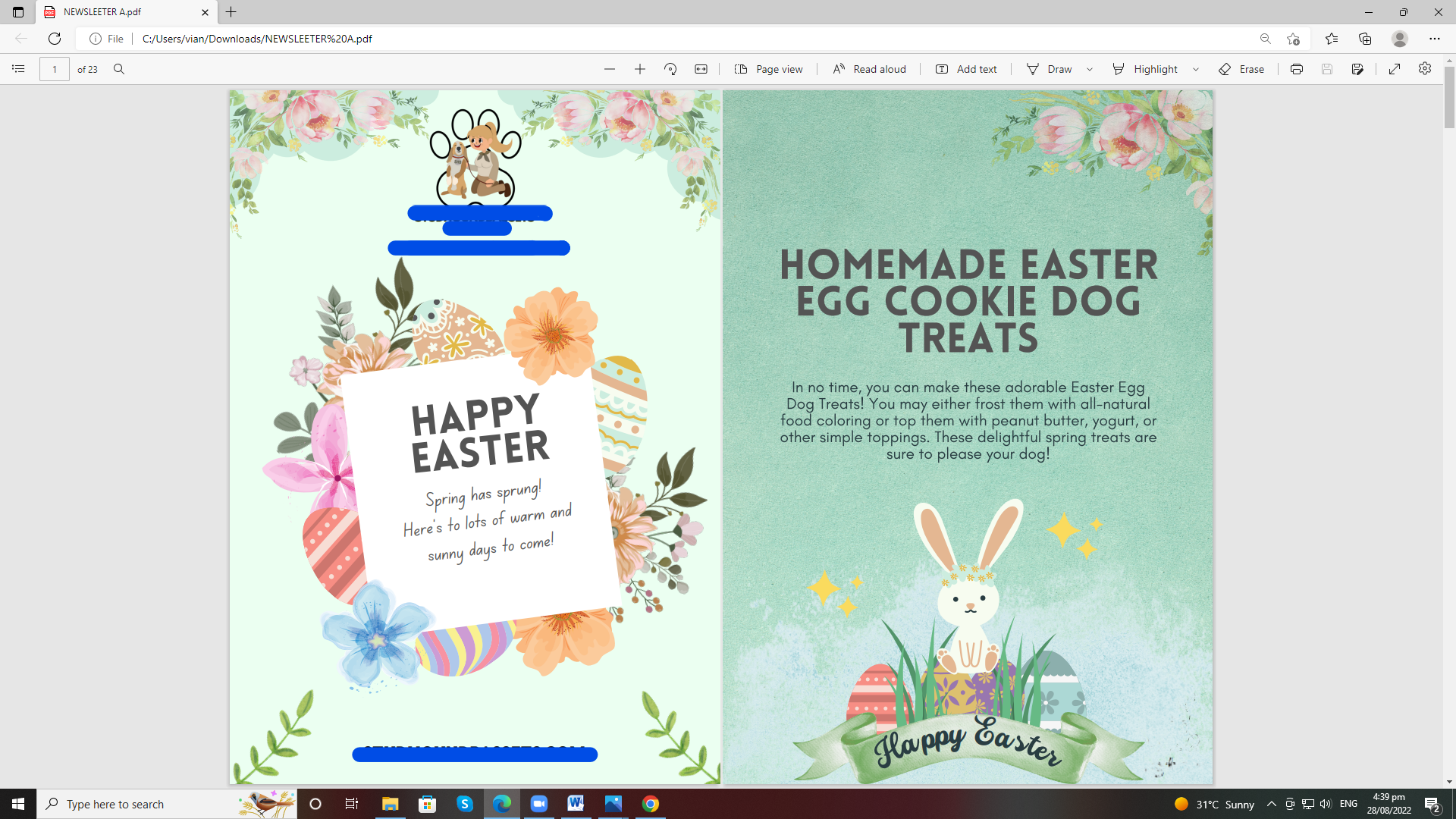Screen dimensions: 1456x819
Task: Open the Page view options
Action: click(x=768, y=69)
